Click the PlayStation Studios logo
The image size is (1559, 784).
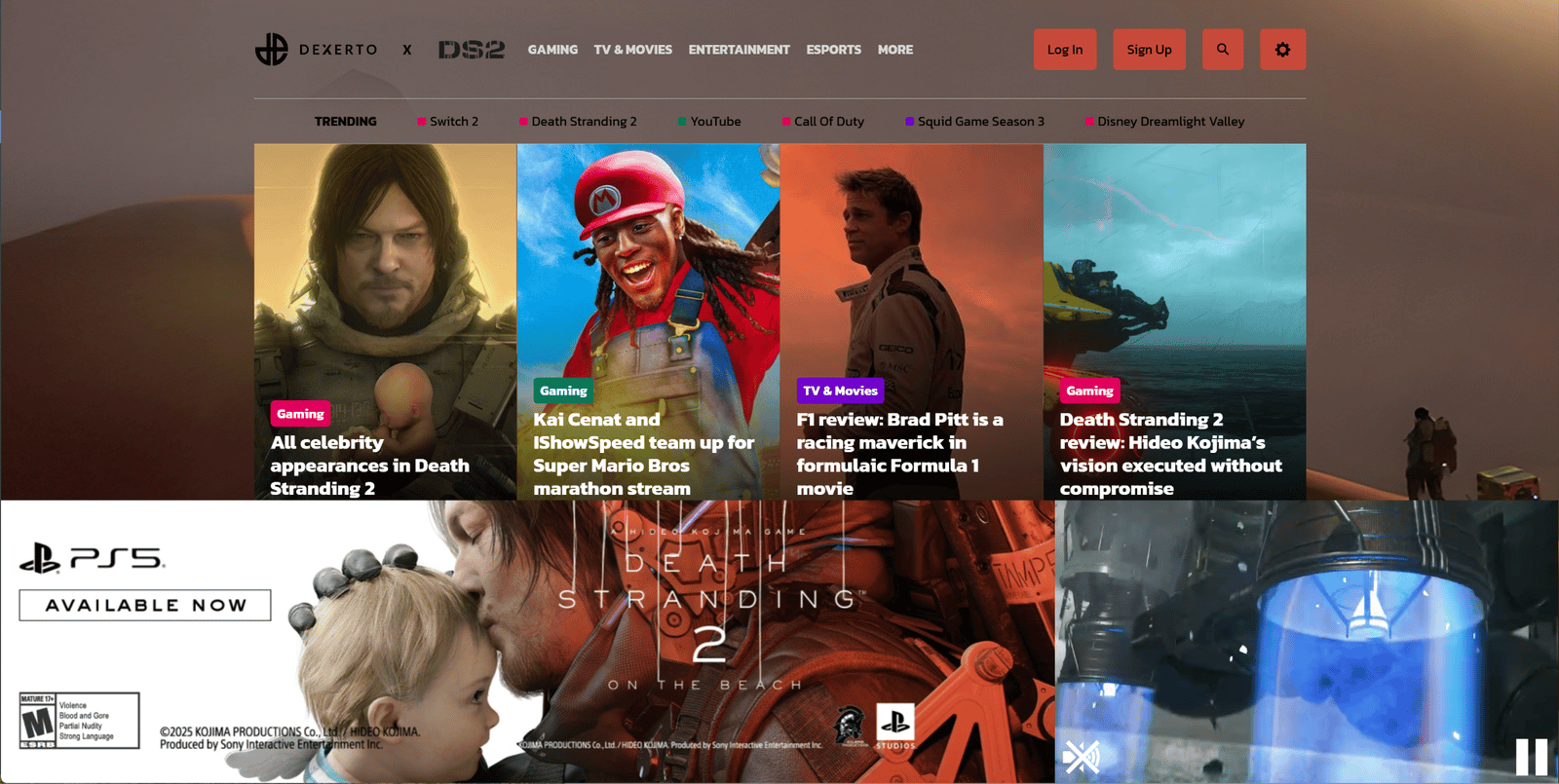pyautogui.click(x=895, y=727)
